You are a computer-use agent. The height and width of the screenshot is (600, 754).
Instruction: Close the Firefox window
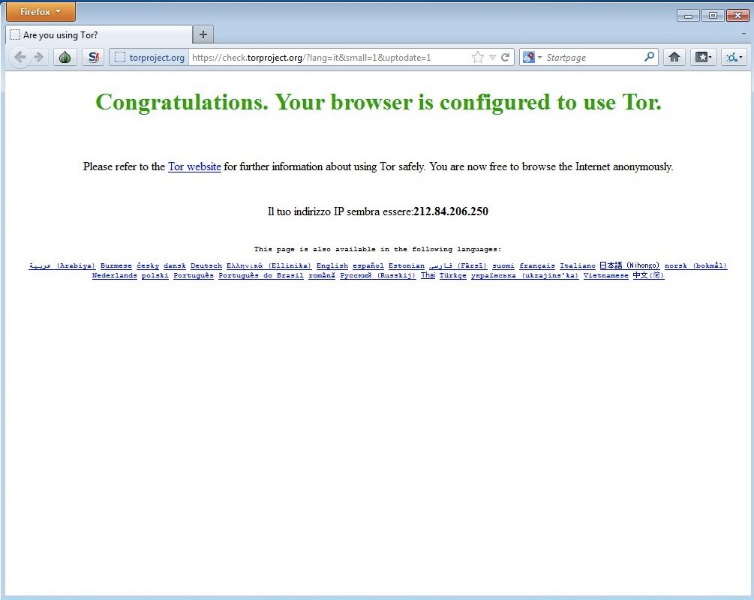coord(738,16)
